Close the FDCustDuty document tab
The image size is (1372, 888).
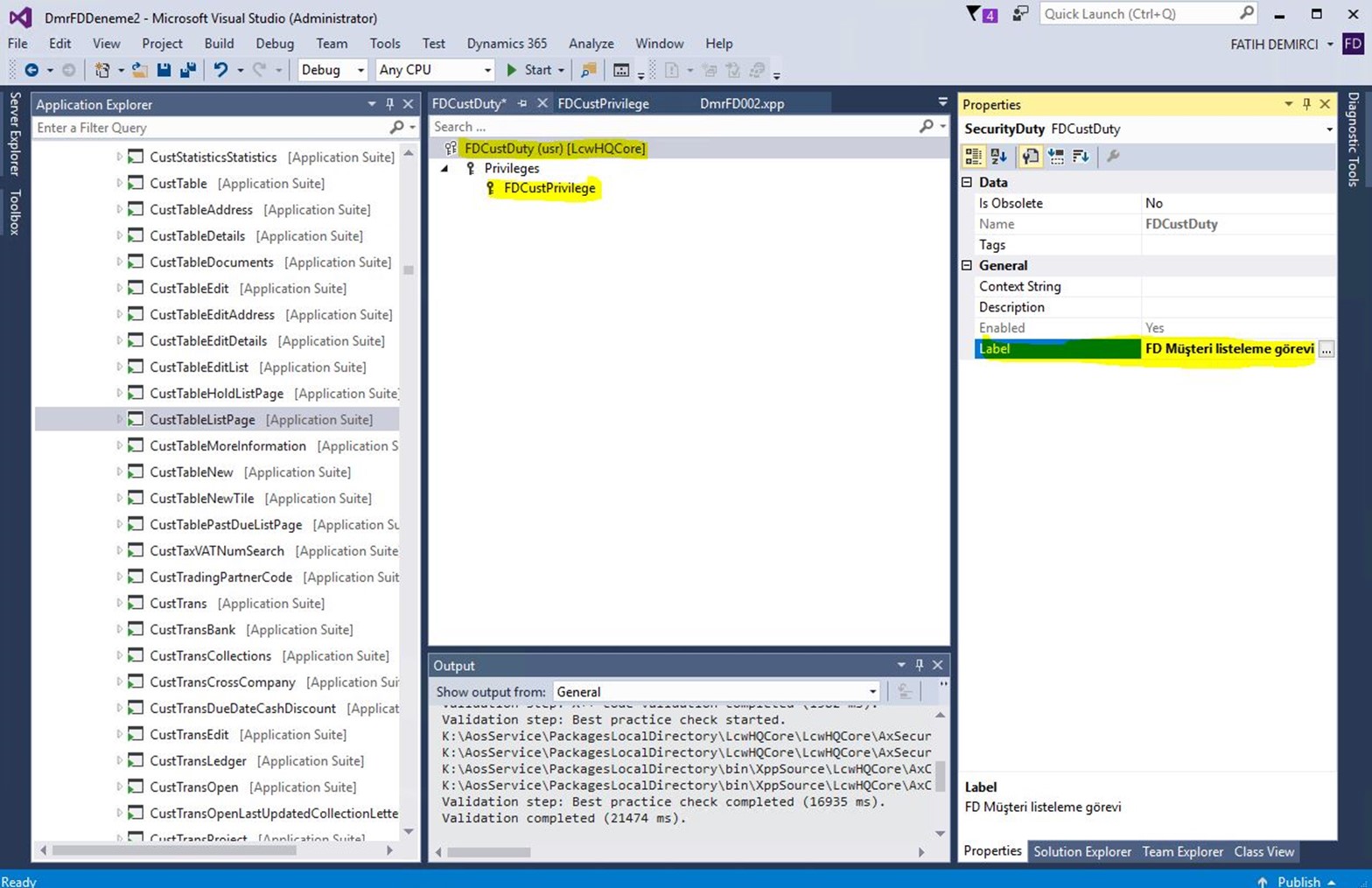pyautogui.click(x=542, y=103)
